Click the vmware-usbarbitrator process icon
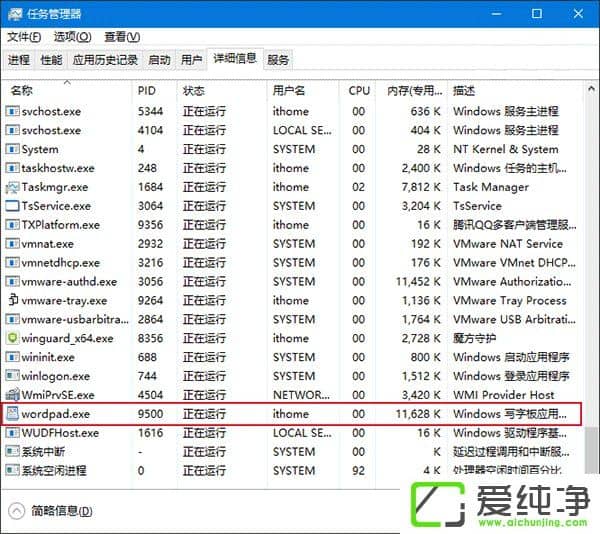 (12, 319)
